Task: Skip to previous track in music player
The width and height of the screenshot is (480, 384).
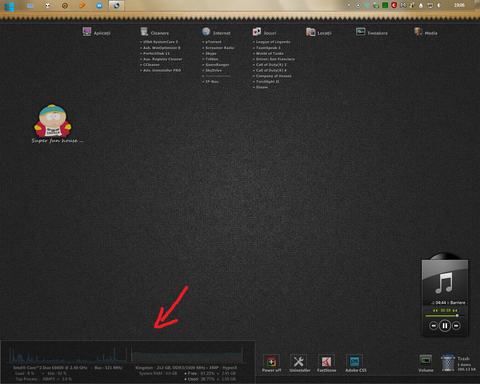Action: pos(433,326)
